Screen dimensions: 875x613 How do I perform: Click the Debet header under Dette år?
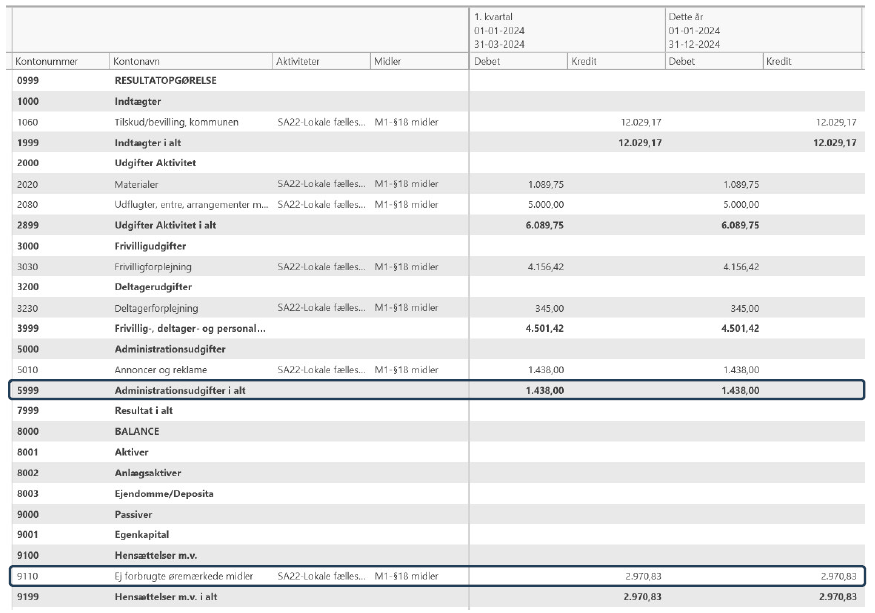(x=714, y=61)
